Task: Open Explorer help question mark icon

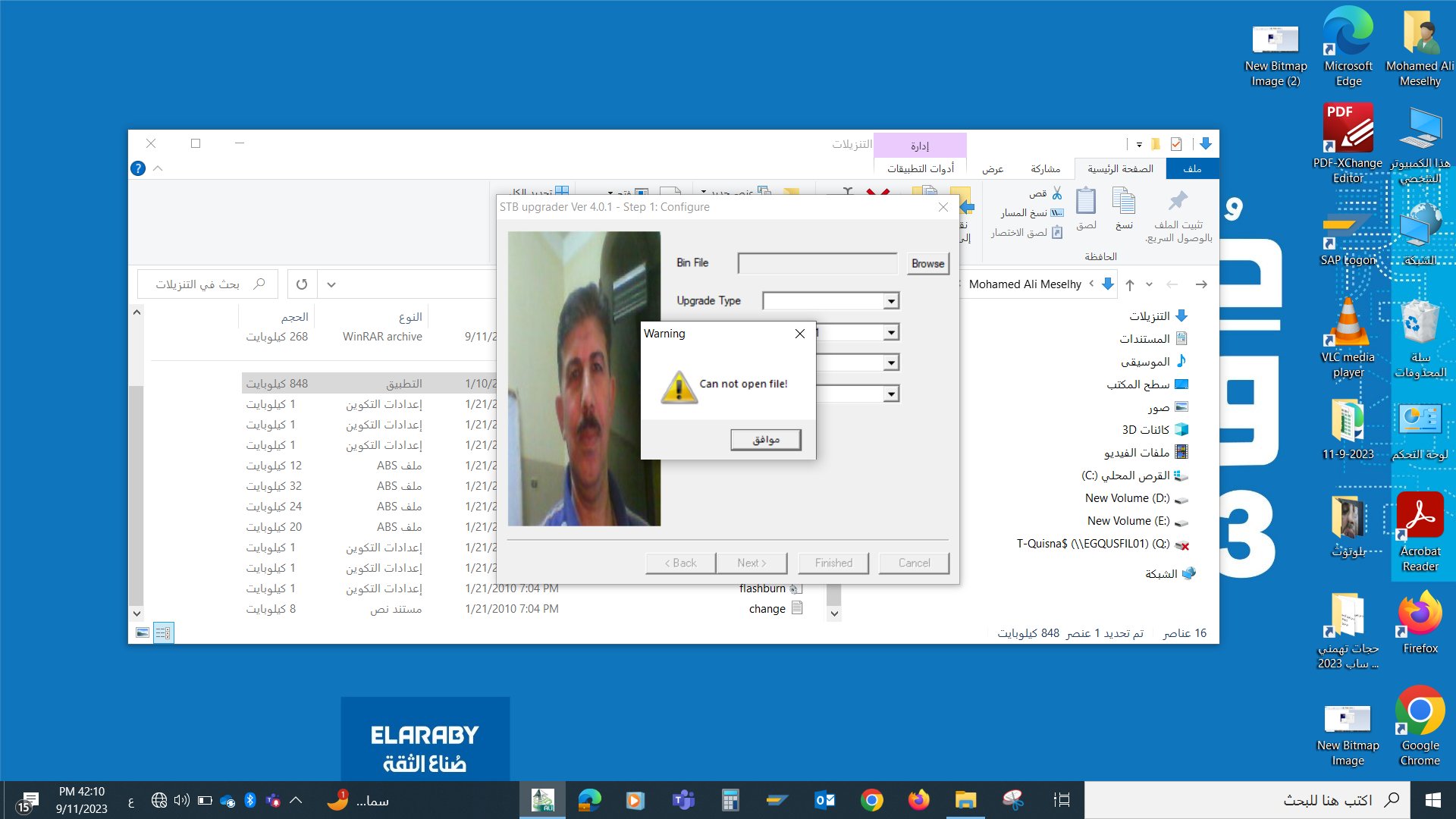Action: click(x=138, y=168)
